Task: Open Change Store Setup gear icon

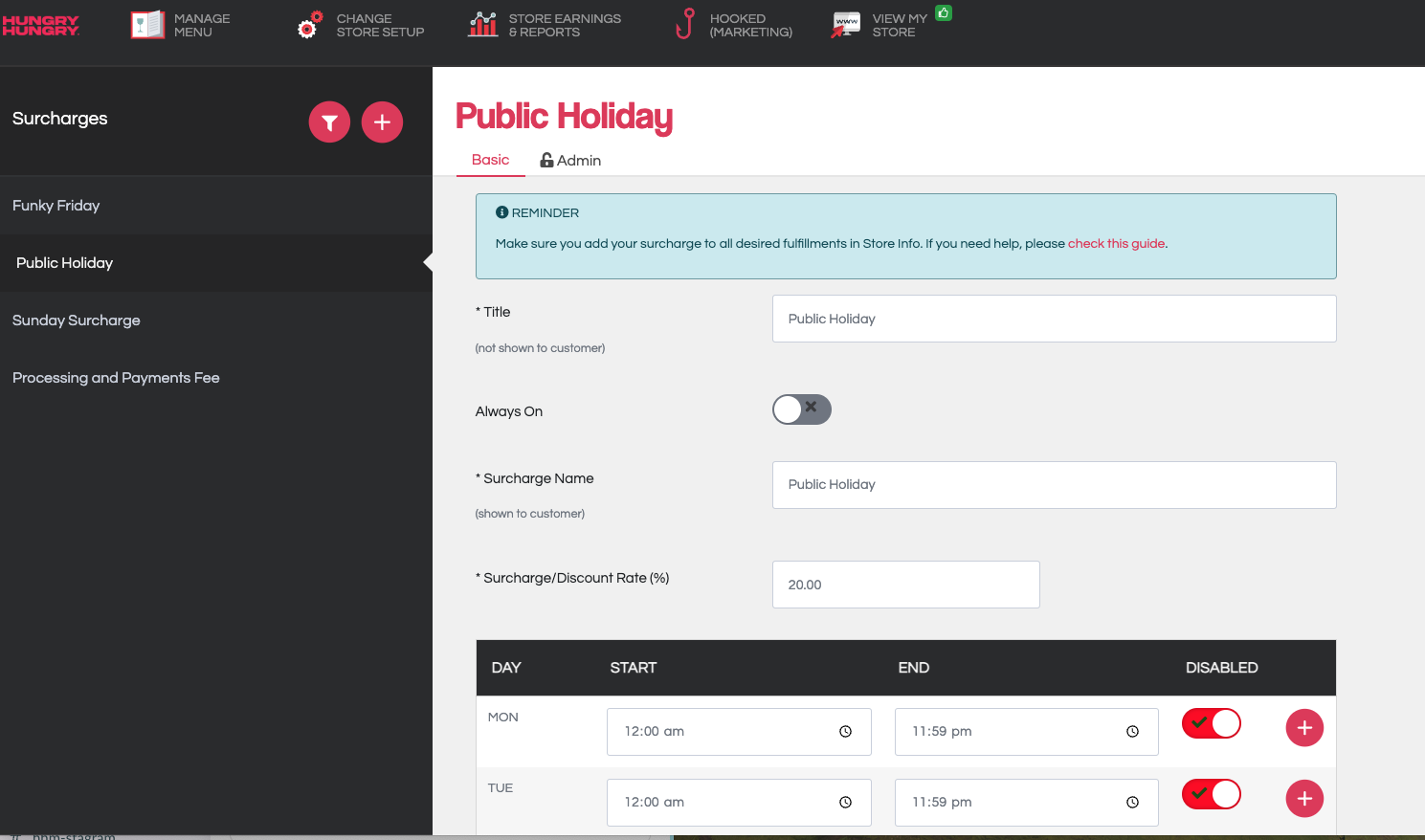Action: (309, 25)
